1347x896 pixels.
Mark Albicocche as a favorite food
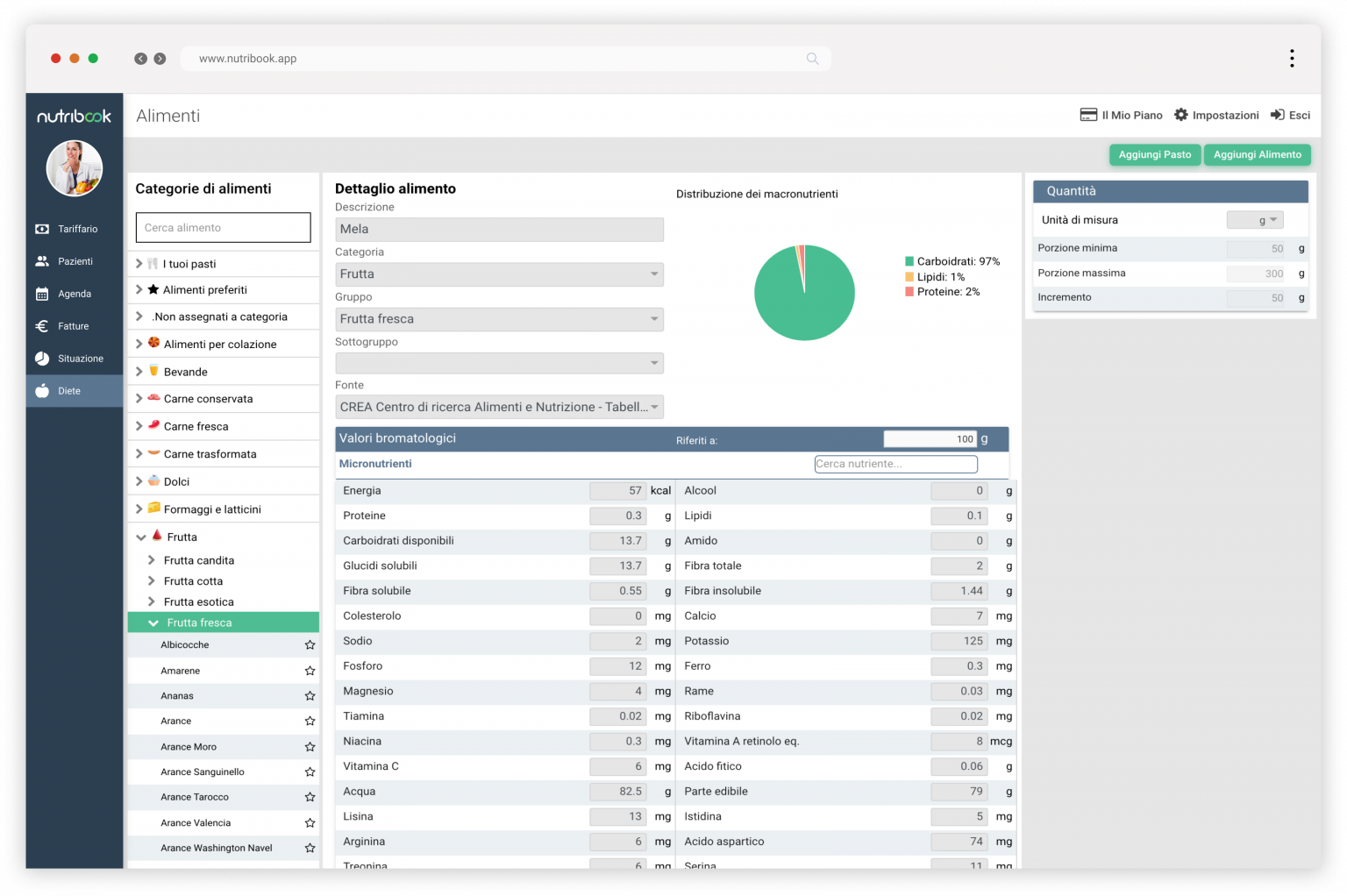309,644
